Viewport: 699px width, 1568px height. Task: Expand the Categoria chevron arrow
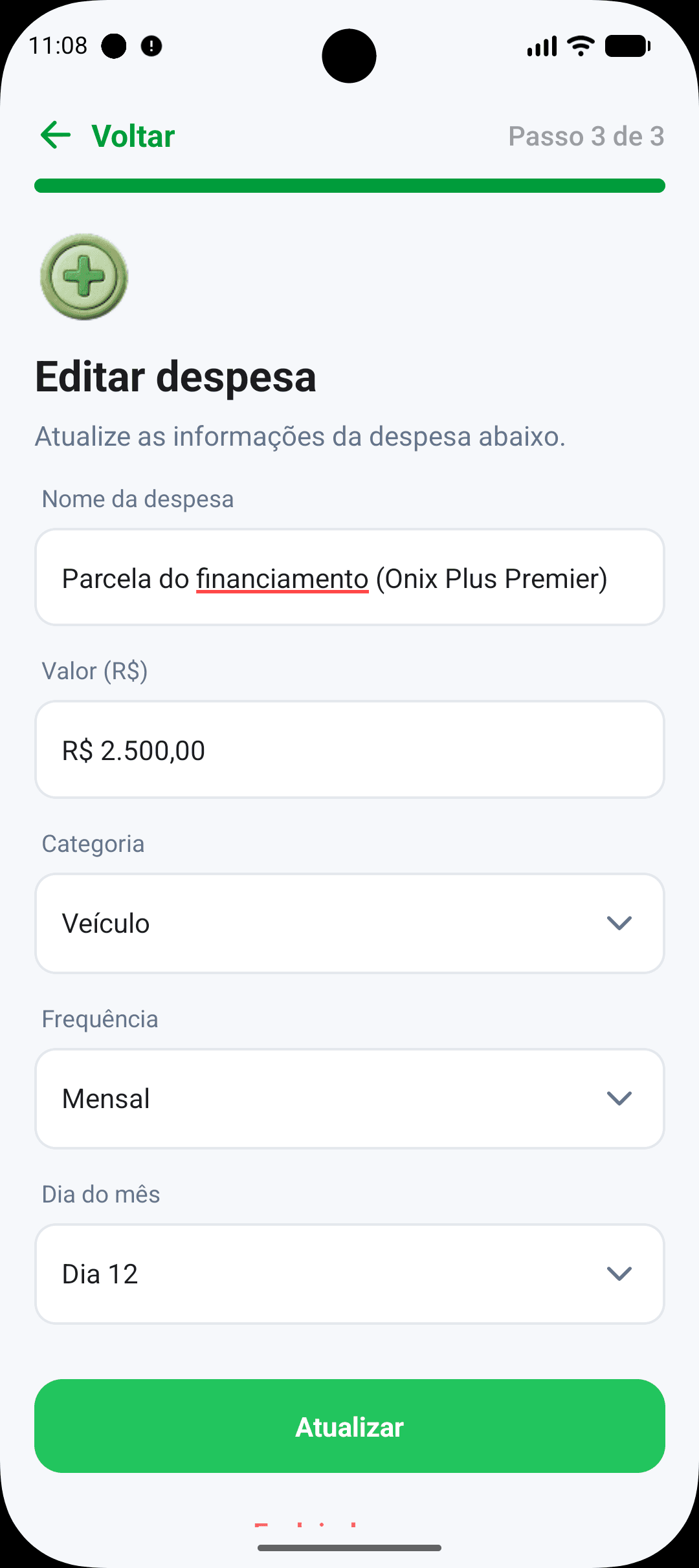(619, 923)
